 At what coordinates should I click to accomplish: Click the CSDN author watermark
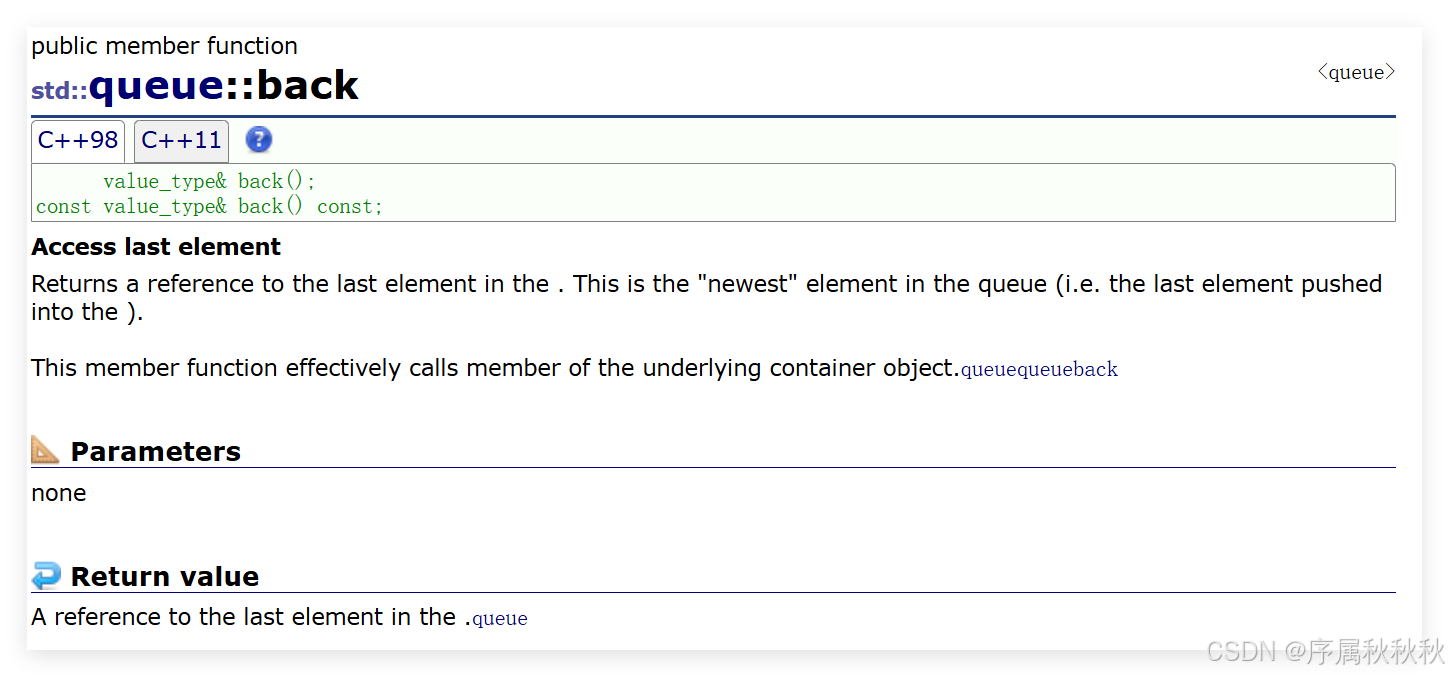point(1325,652)
